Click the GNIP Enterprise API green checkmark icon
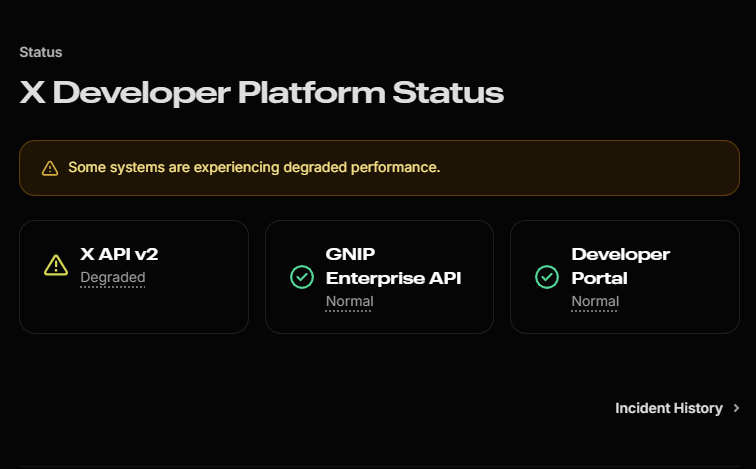The height and width of the screenshot is (469, 756). click(x=302, y=277)
